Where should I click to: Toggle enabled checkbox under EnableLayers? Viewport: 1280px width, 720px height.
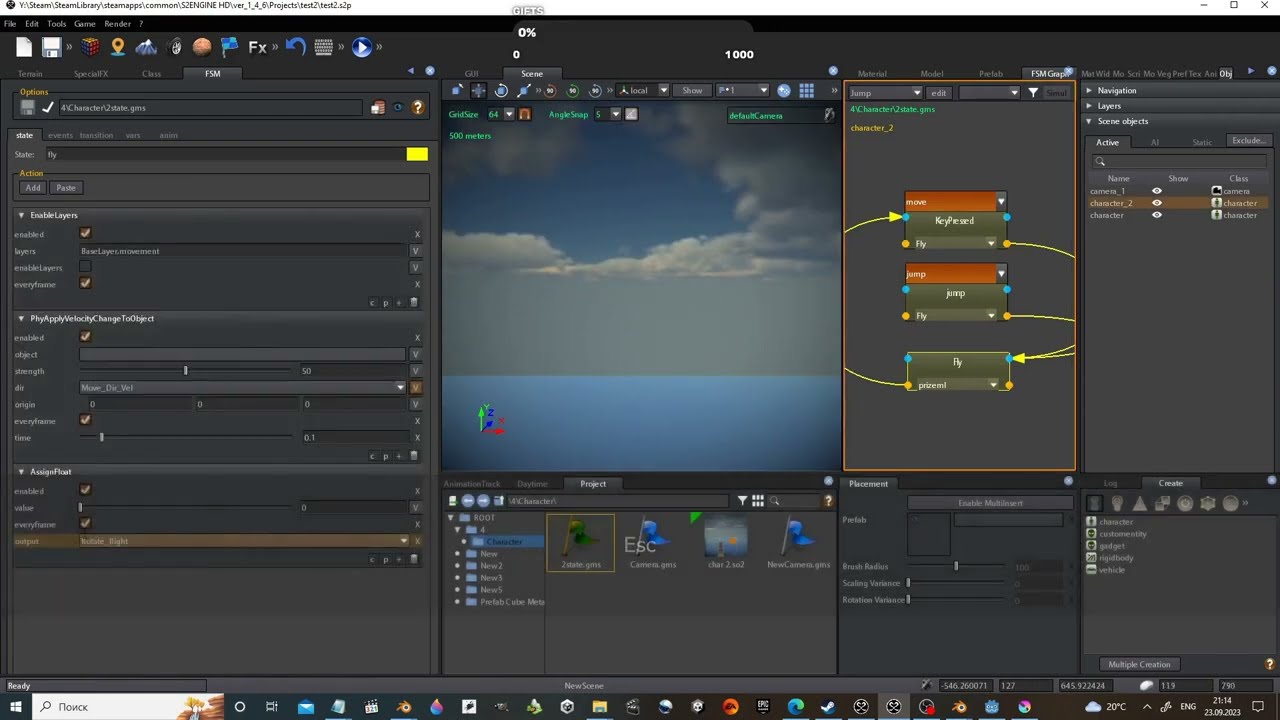(85, 234)
